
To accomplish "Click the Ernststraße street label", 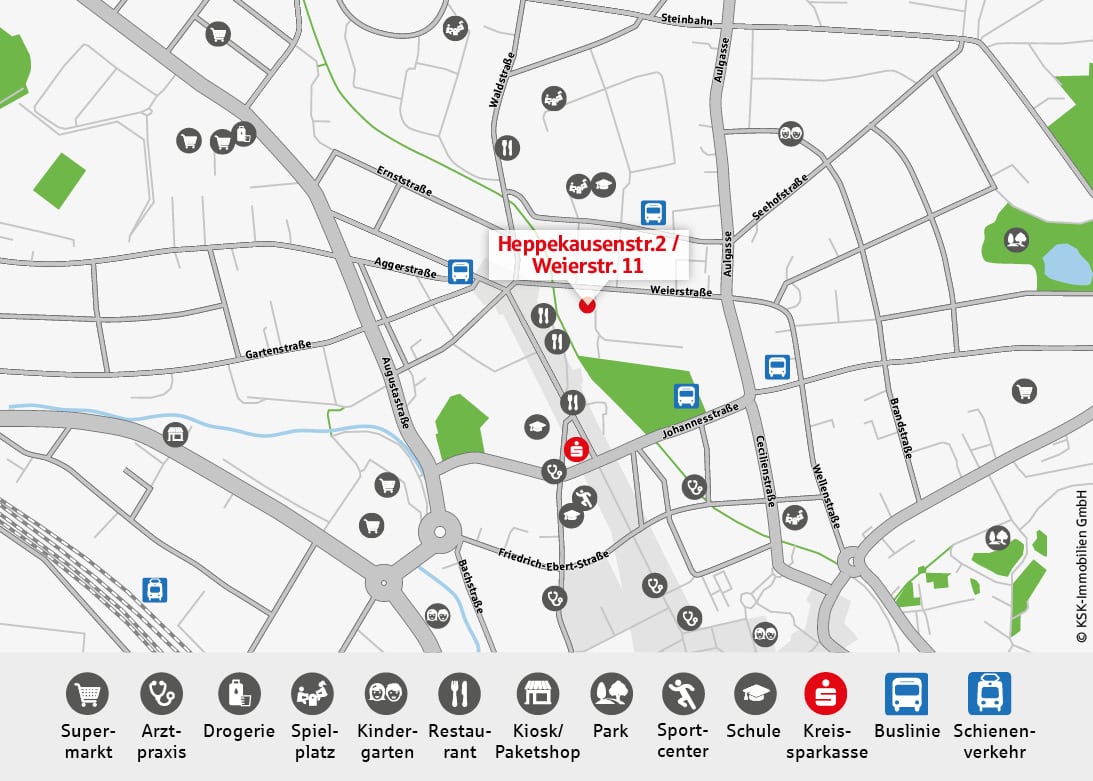I will point(404,181).
